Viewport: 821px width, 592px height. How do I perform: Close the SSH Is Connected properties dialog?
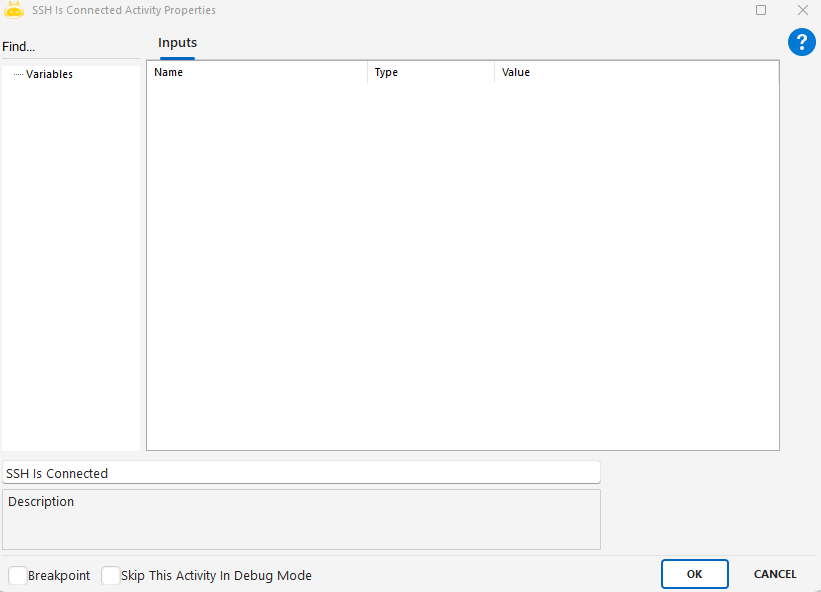[x=802, y=10]
